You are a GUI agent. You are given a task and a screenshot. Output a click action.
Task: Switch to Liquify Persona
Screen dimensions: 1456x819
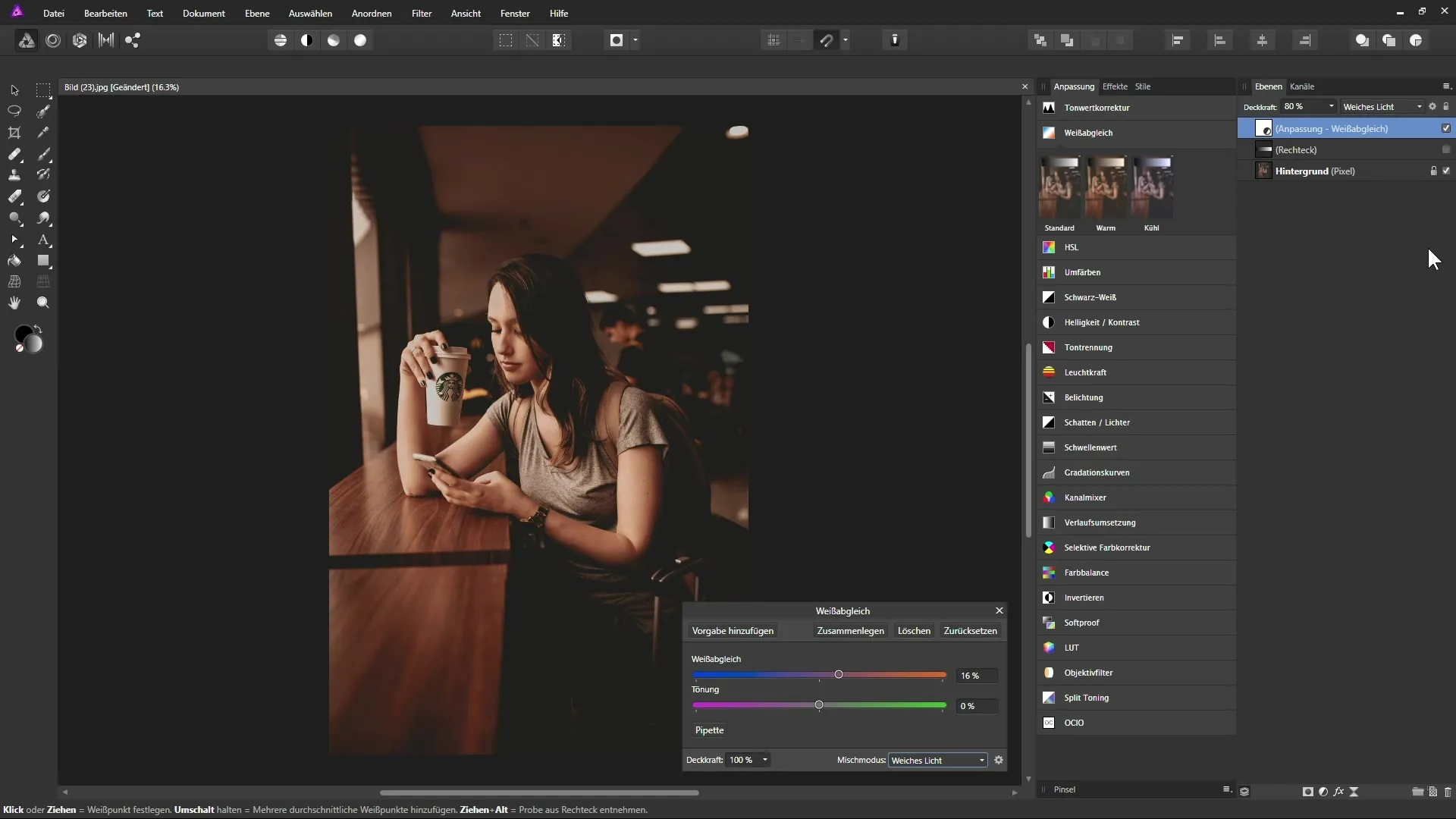(x=53, y=40)
